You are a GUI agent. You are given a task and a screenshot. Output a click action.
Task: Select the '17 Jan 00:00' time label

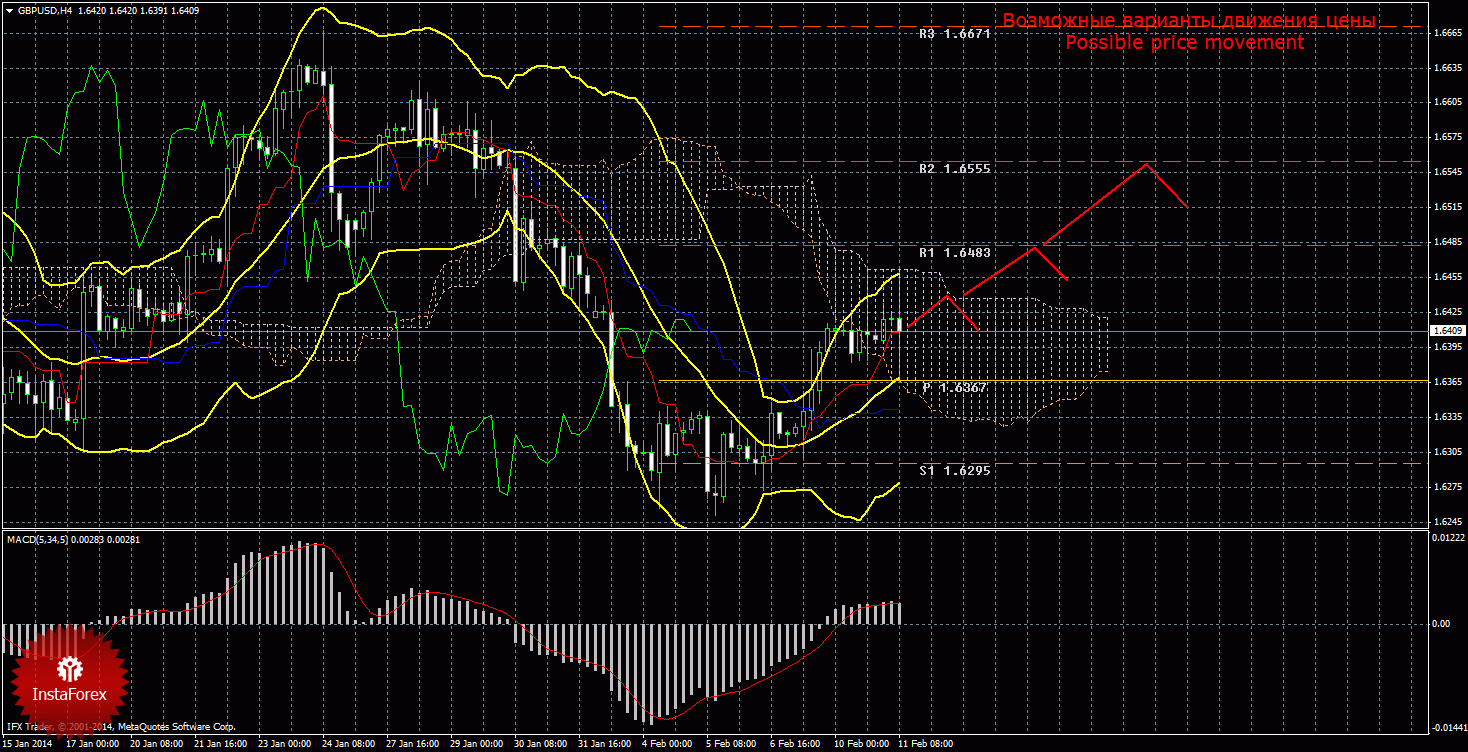(x=91, y=744)
